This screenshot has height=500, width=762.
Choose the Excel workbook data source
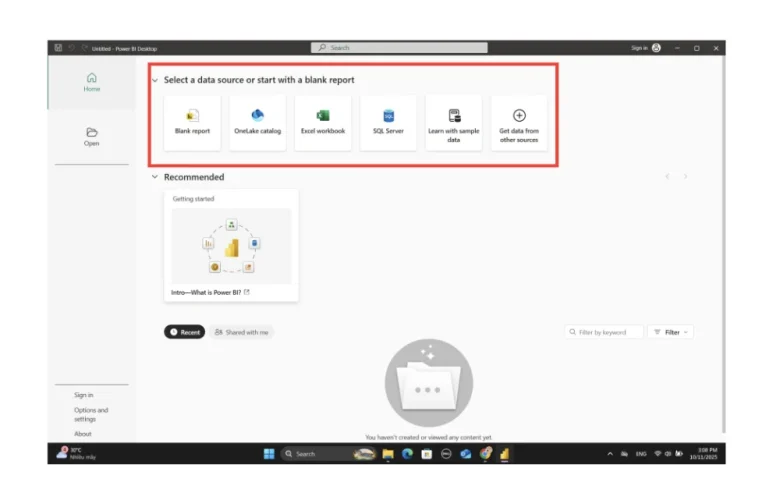tap(323, 123)
